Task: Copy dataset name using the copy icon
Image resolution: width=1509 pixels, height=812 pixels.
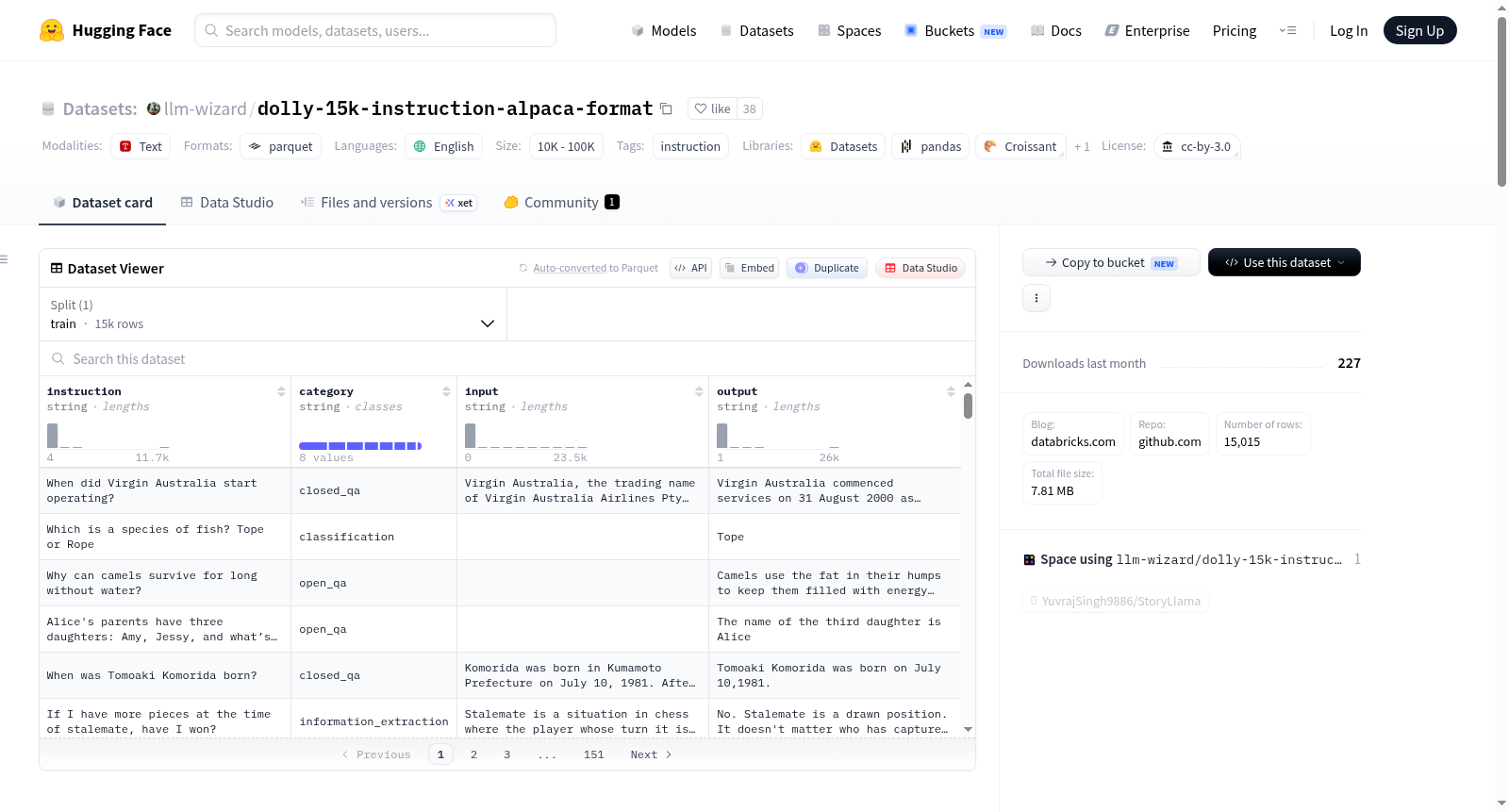Action: coord(666,108)
